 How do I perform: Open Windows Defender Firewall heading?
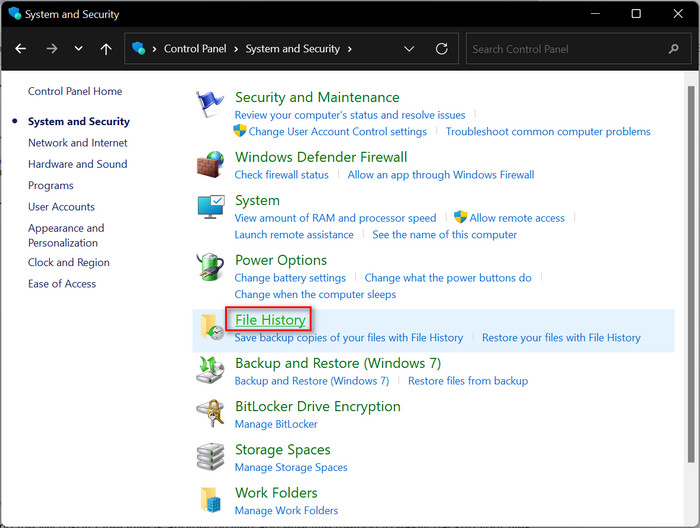(x=321, y=157)
